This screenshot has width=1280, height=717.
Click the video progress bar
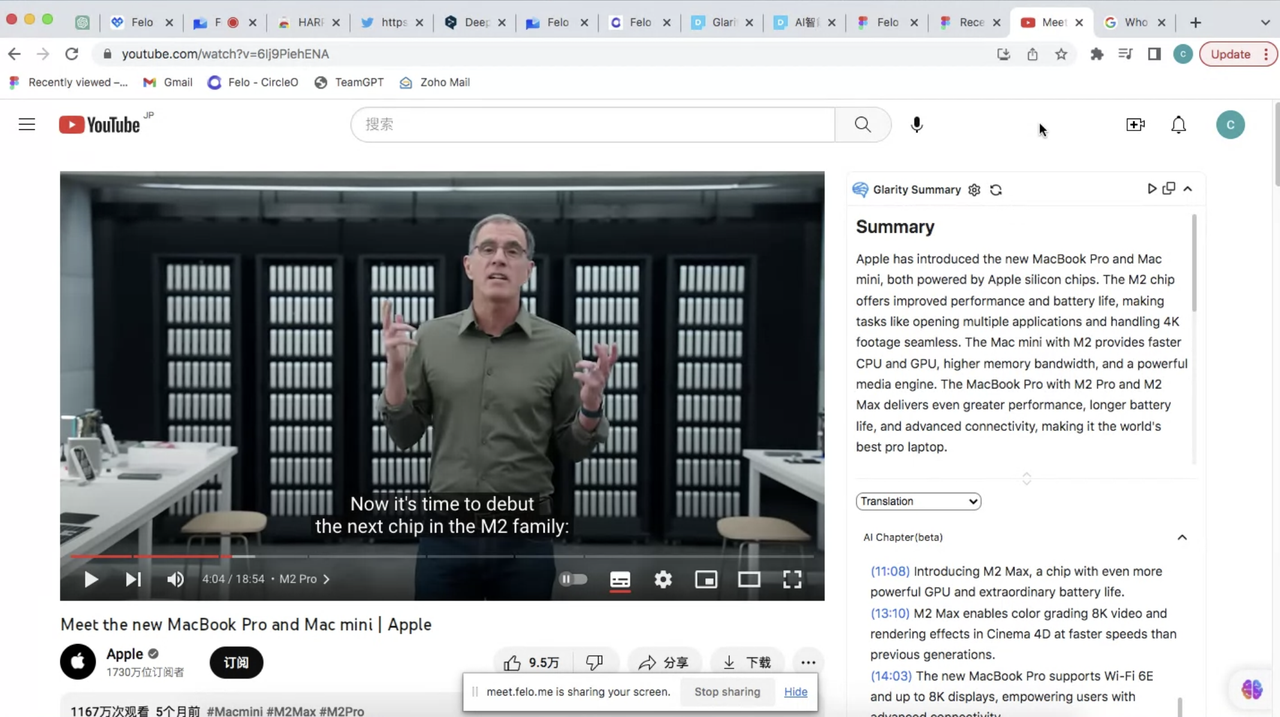[x=442, y=556]
